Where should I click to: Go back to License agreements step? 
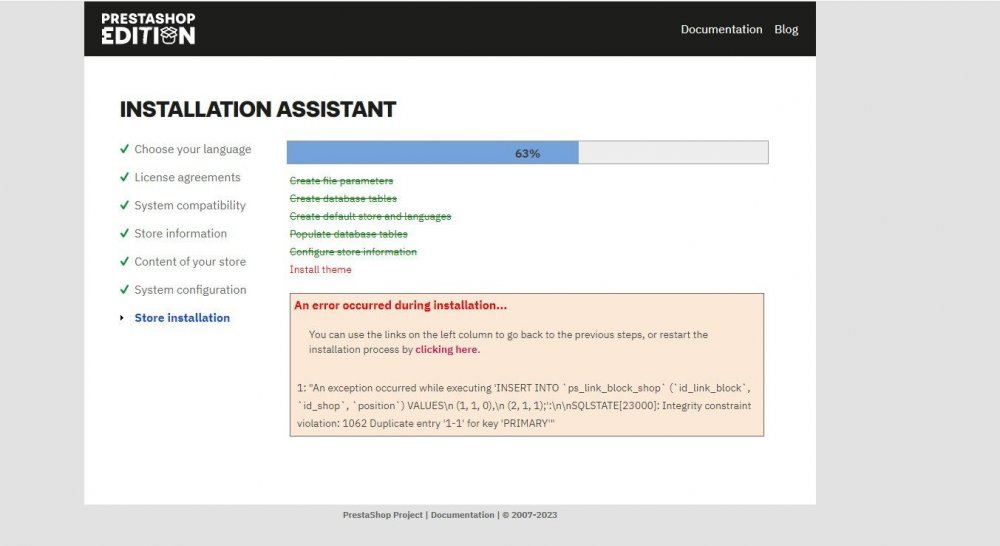188,177
